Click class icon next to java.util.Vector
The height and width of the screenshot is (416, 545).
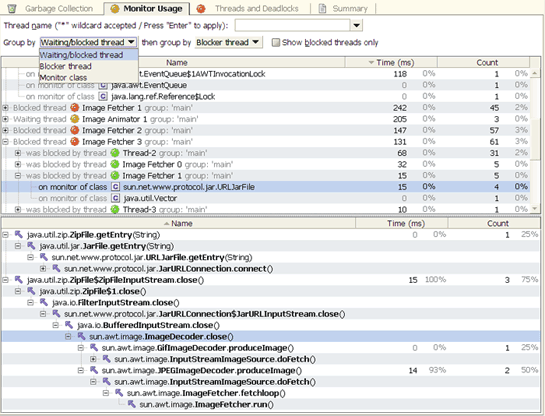click(x=115, y=198)
